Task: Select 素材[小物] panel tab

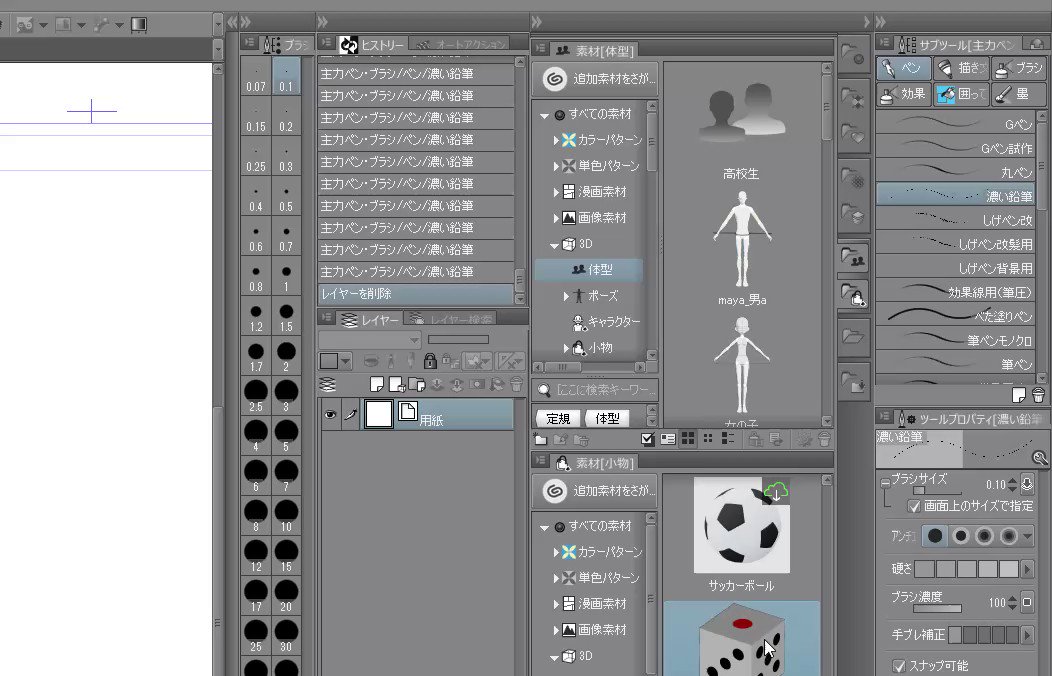Action: coord(594,462)
